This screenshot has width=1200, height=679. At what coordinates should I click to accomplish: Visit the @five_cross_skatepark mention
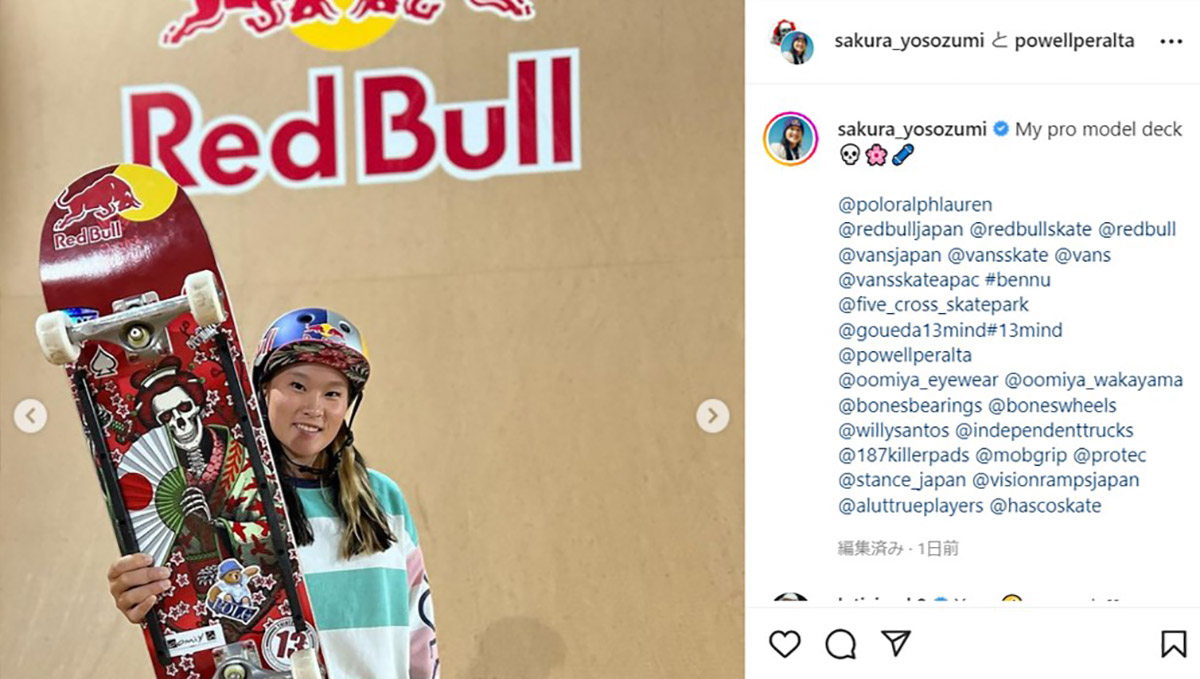[933, 305]
